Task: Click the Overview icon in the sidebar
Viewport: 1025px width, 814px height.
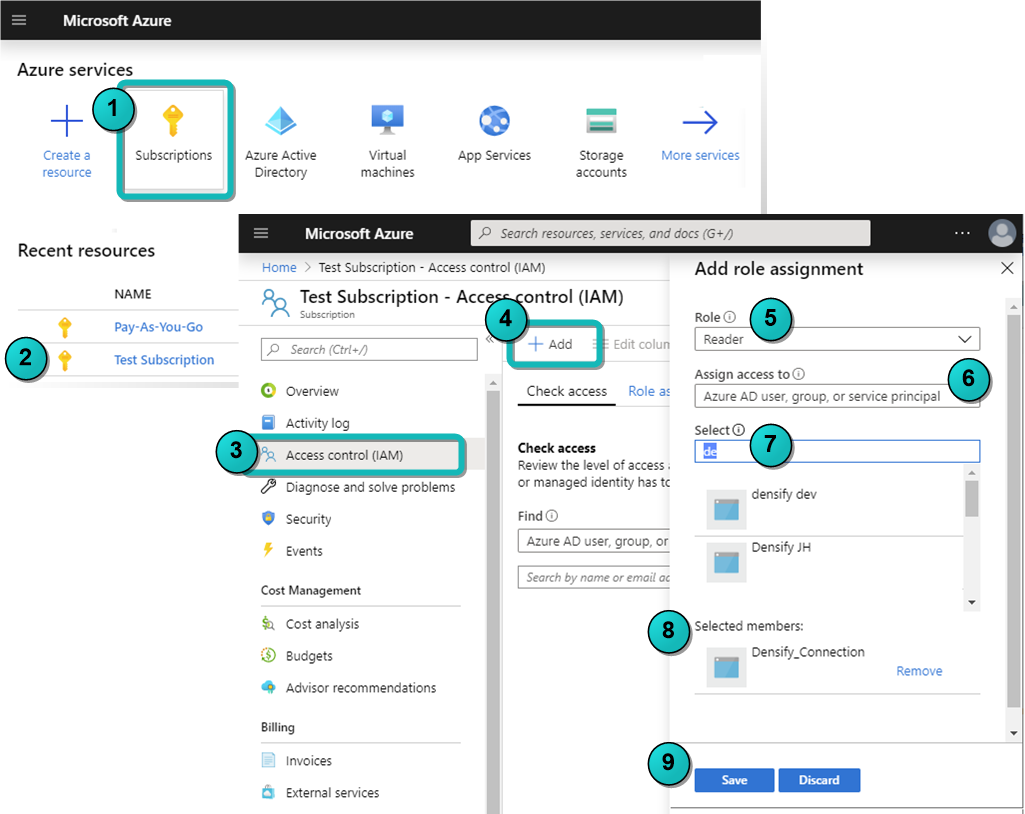Action: (268, 390)
